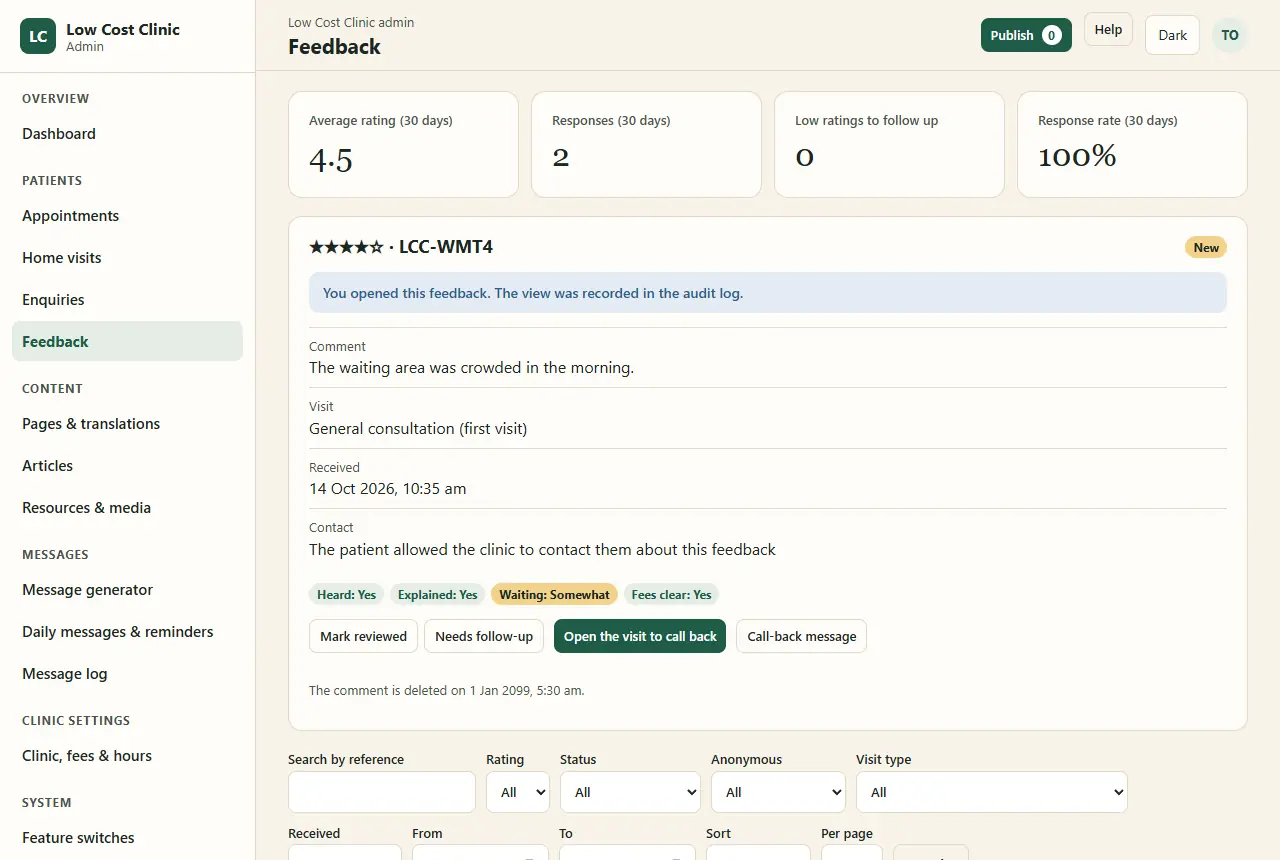1280x860 pixels.
Task: Mark feedback as reviewed
Action: coord(363,636)
